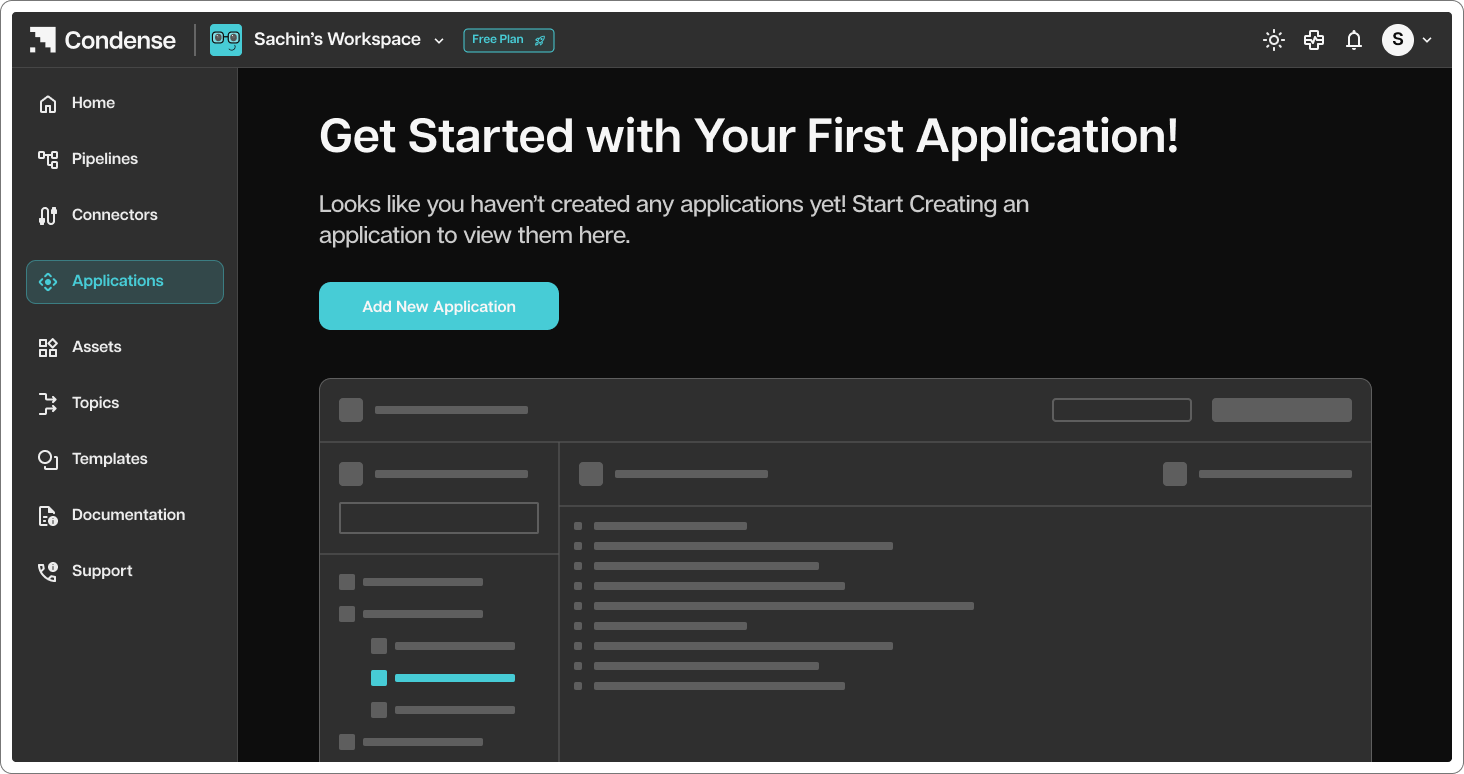The width and height of the screenshot is (1464, 774).
Task: Click the Free Plan badge
Action: click(x=508, y=40)
